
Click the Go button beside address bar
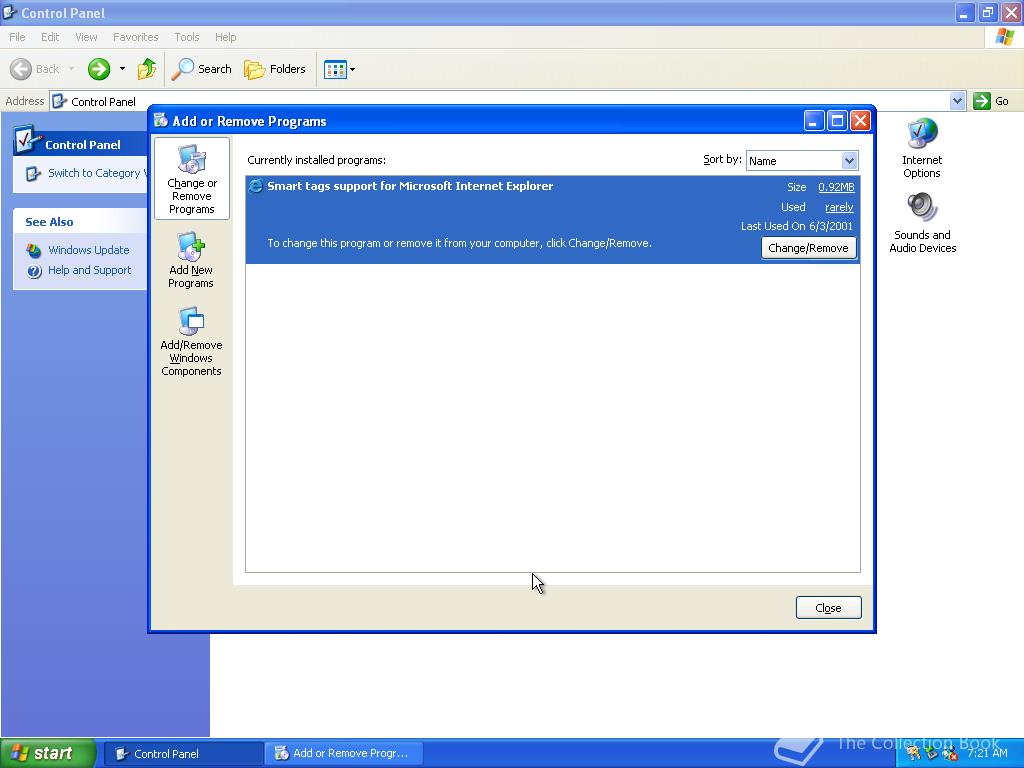(x=991, y=101)
